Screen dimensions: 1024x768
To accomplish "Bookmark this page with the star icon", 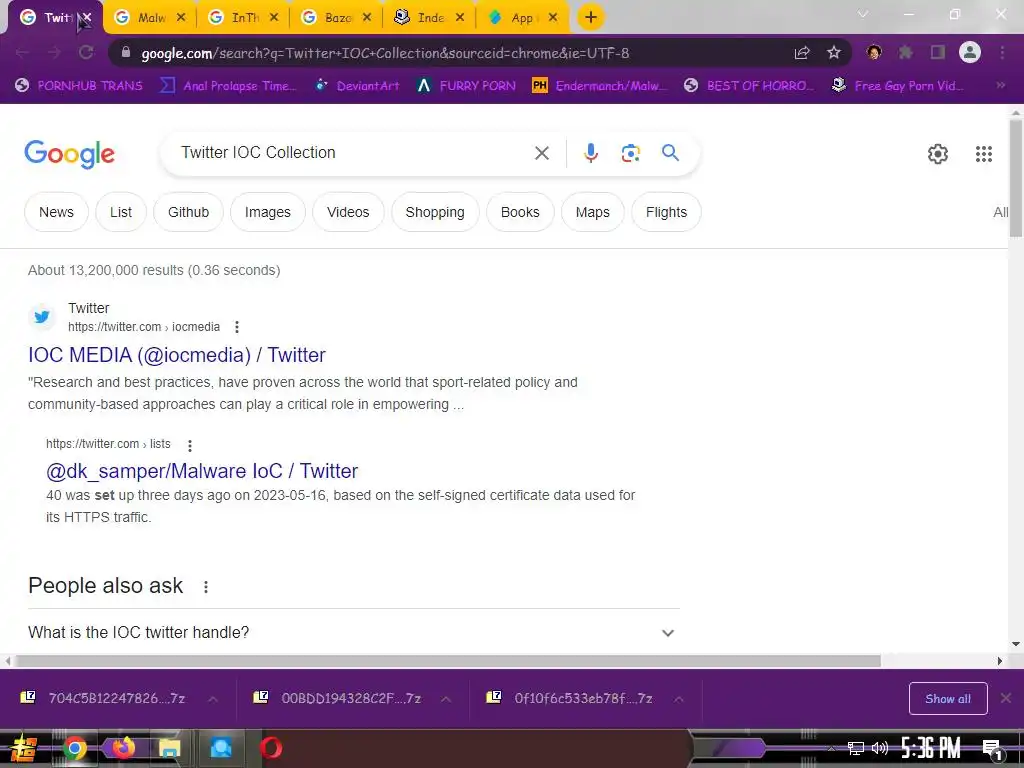I will click(x=834, y=53).
